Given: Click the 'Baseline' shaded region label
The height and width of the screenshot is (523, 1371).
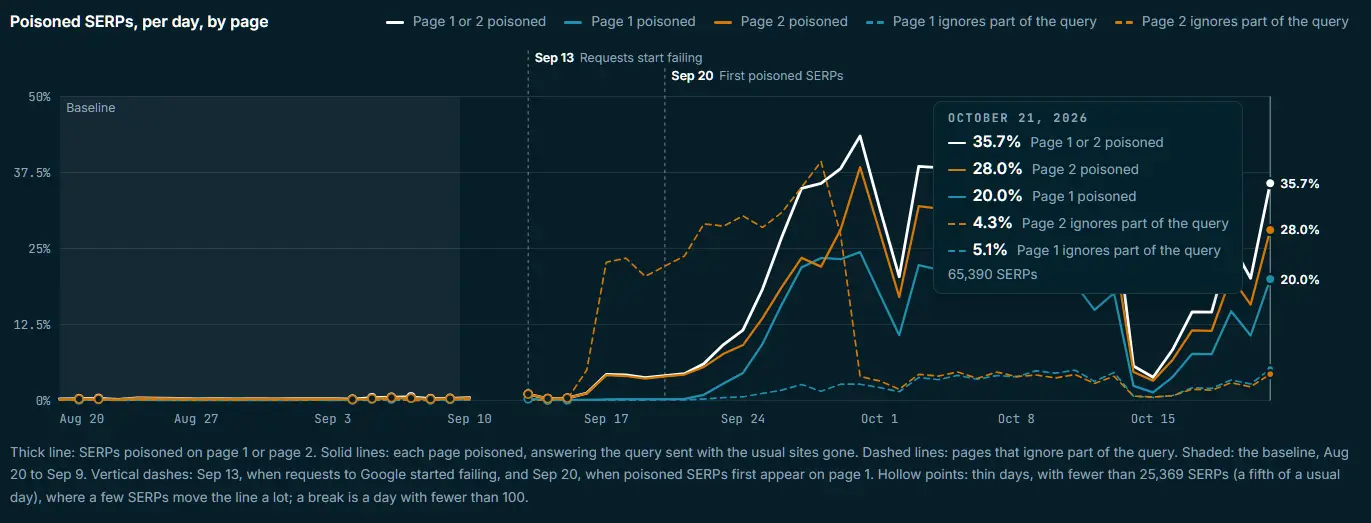Looking at the screenshot, I should (91, 108).
